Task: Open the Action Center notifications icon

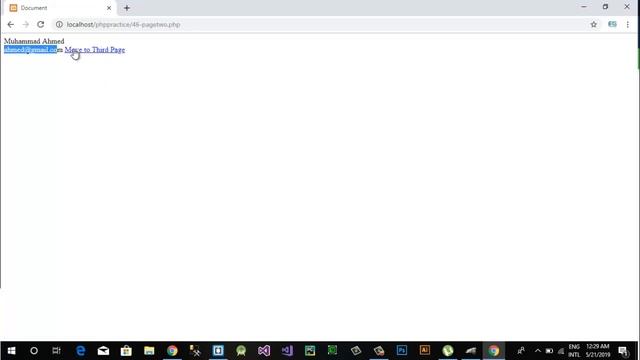Action: click(x=623, y=351)
